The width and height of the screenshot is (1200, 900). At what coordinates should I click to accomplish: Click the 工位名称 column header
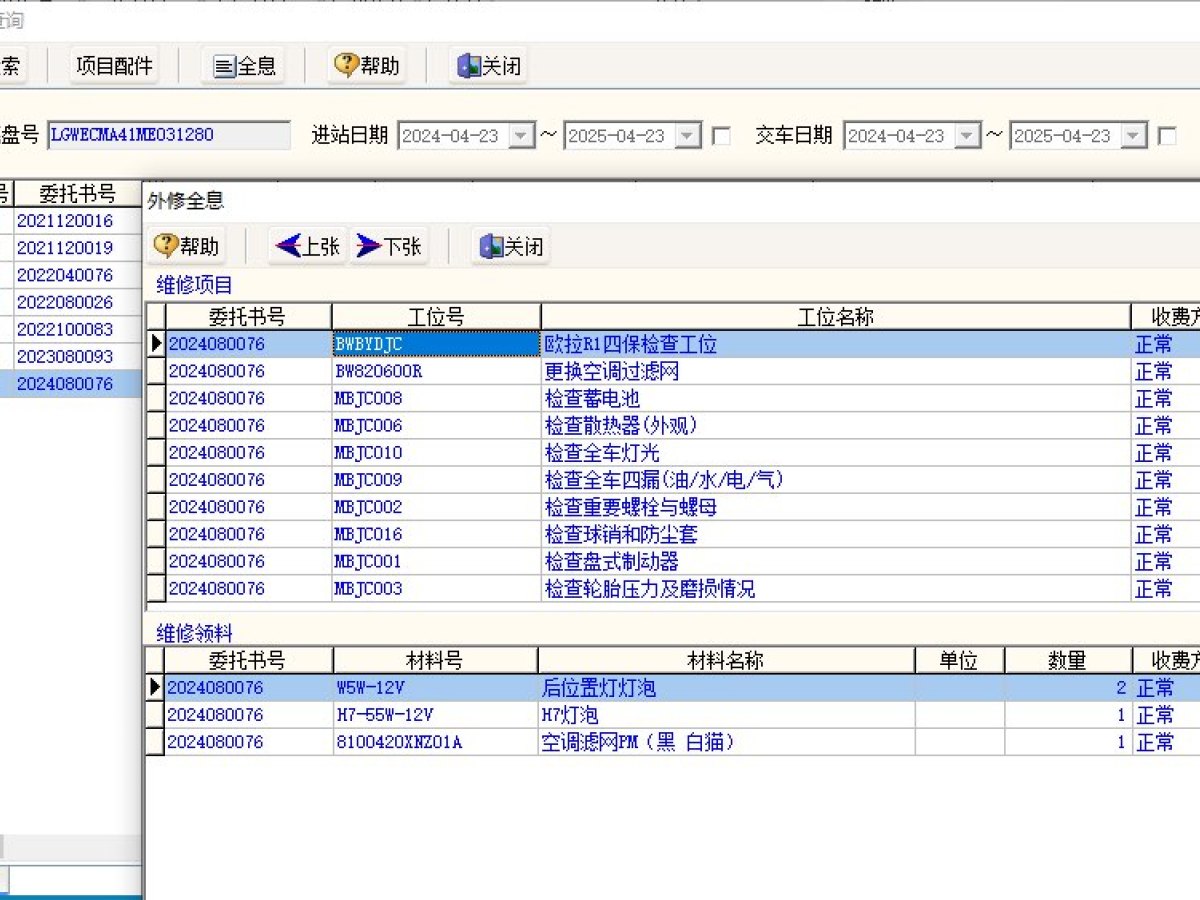[x=836, y=317]
